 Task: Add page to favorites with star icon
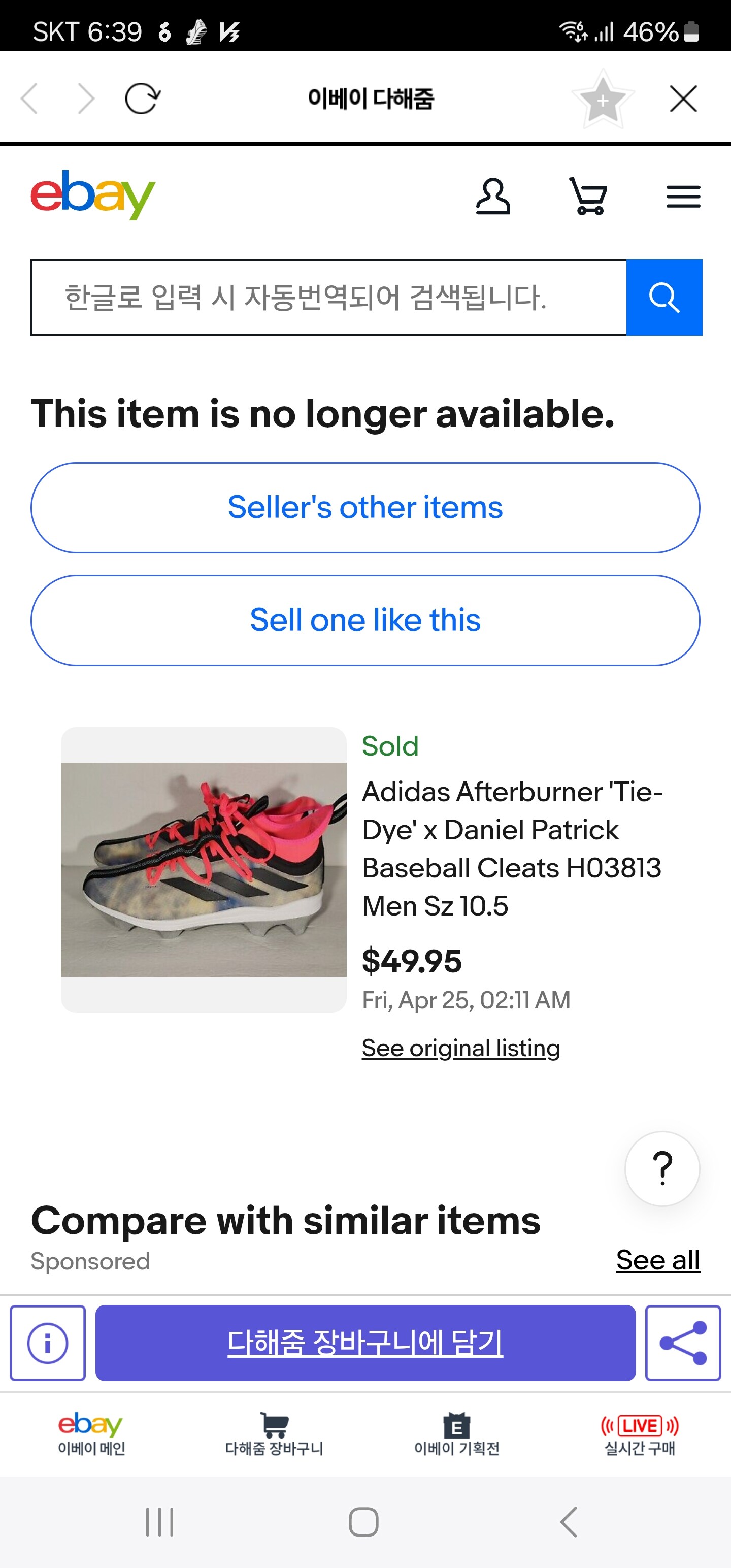coord(602,99)
